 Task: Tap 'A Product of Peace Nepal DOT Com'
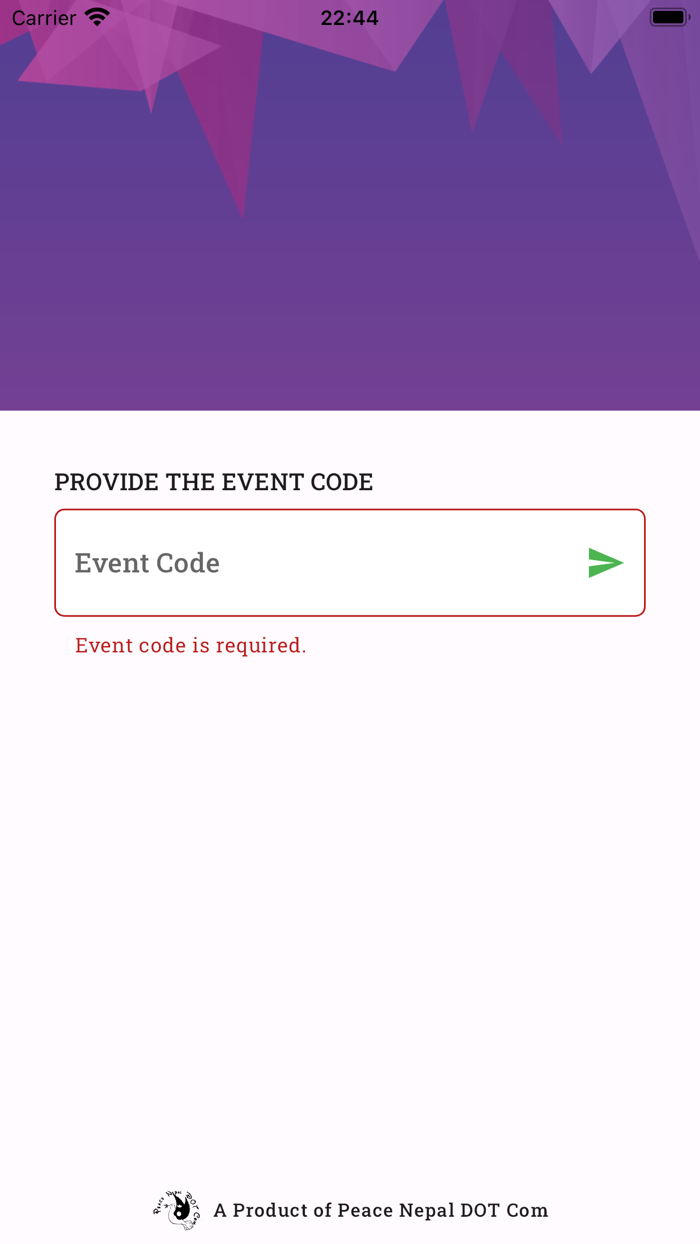point(382,1210)
